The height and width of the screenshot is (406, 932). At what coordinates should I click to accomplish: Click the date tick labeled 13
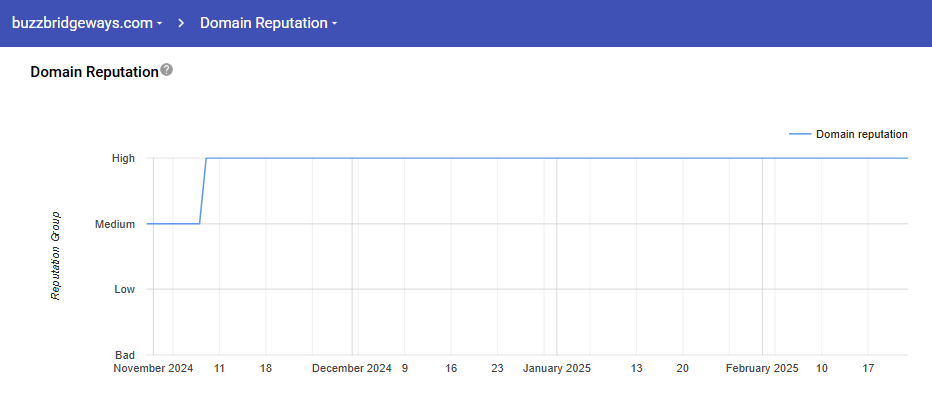click(636, 369)
